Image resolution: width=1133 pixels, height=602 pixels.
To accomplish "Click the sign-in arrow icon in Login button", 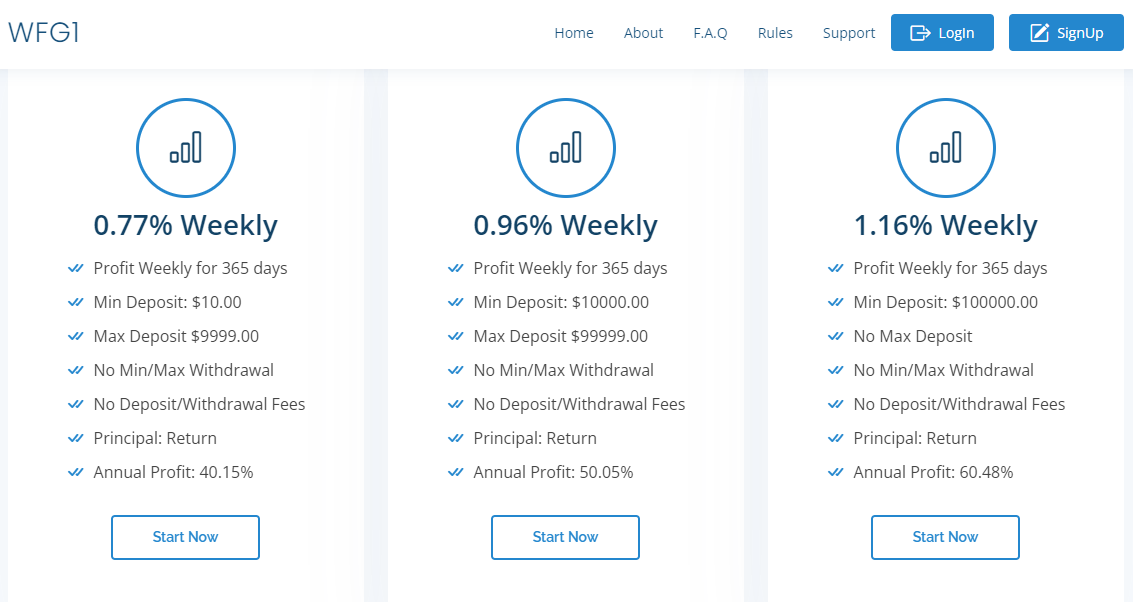I will click(920, 33).
